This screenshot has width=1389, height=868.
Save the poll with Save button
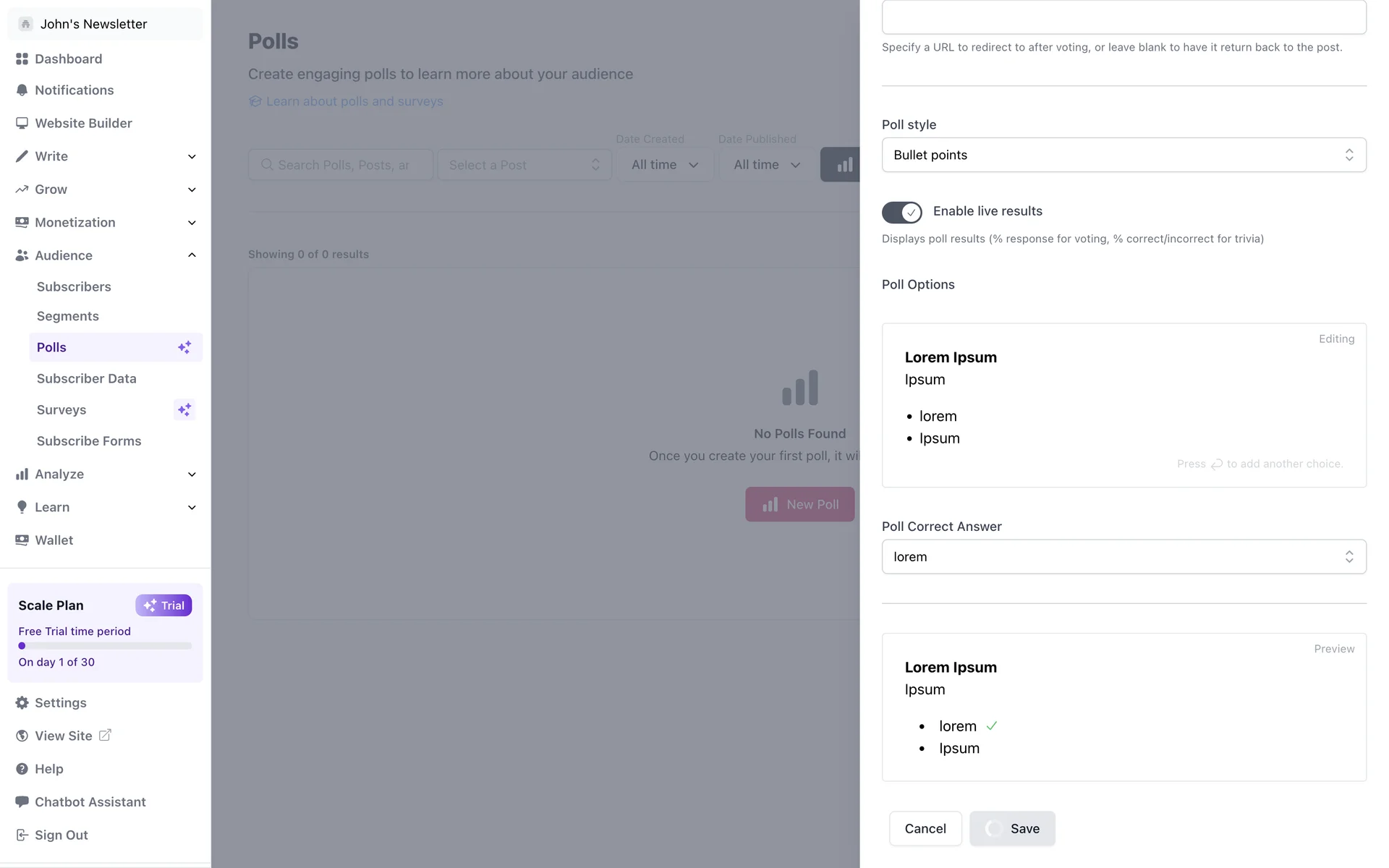[1012, 829]
